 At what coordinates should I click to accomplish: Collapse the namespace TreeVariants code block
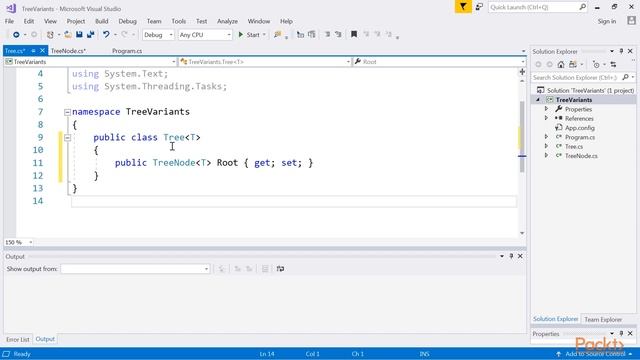click(x=67, y=112)
